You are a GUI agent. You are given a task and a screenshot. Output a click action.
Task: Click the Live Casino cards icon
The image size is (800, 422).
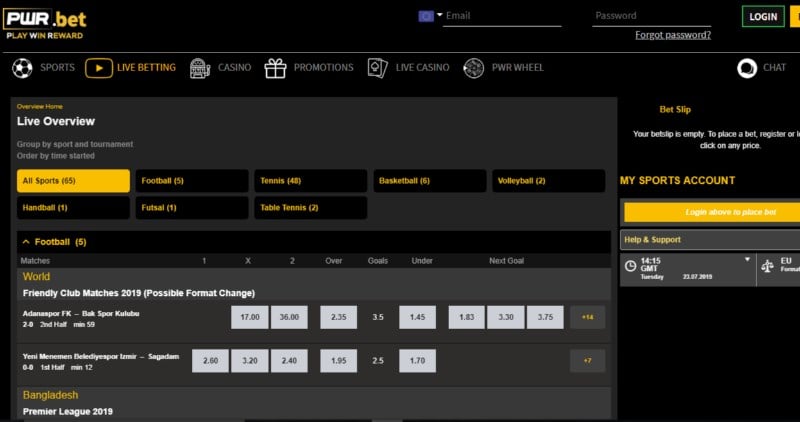tap(378, 68)
